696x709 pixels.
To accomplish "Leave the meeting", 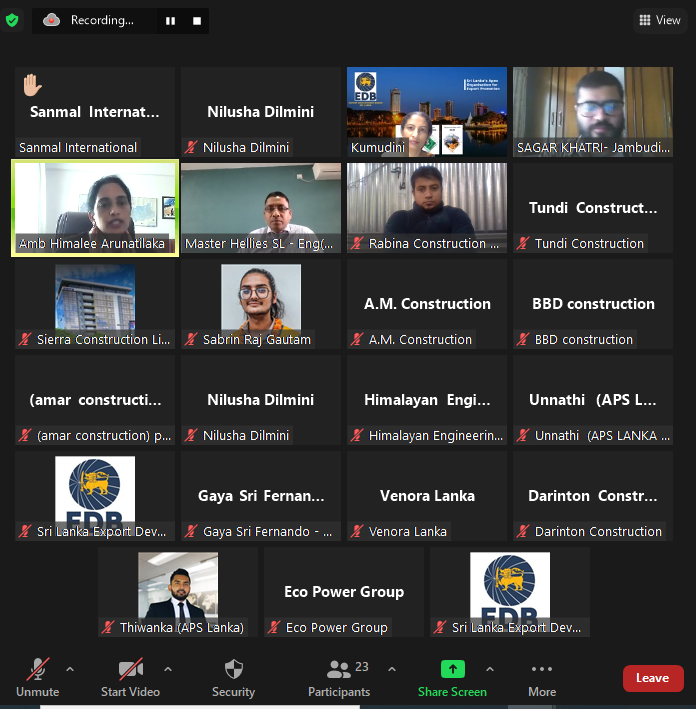I will (653, 678).
